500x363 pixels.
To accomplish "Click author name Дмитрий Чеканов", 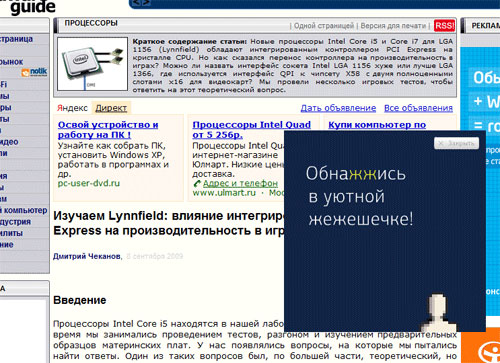I will tap(87, 256).
